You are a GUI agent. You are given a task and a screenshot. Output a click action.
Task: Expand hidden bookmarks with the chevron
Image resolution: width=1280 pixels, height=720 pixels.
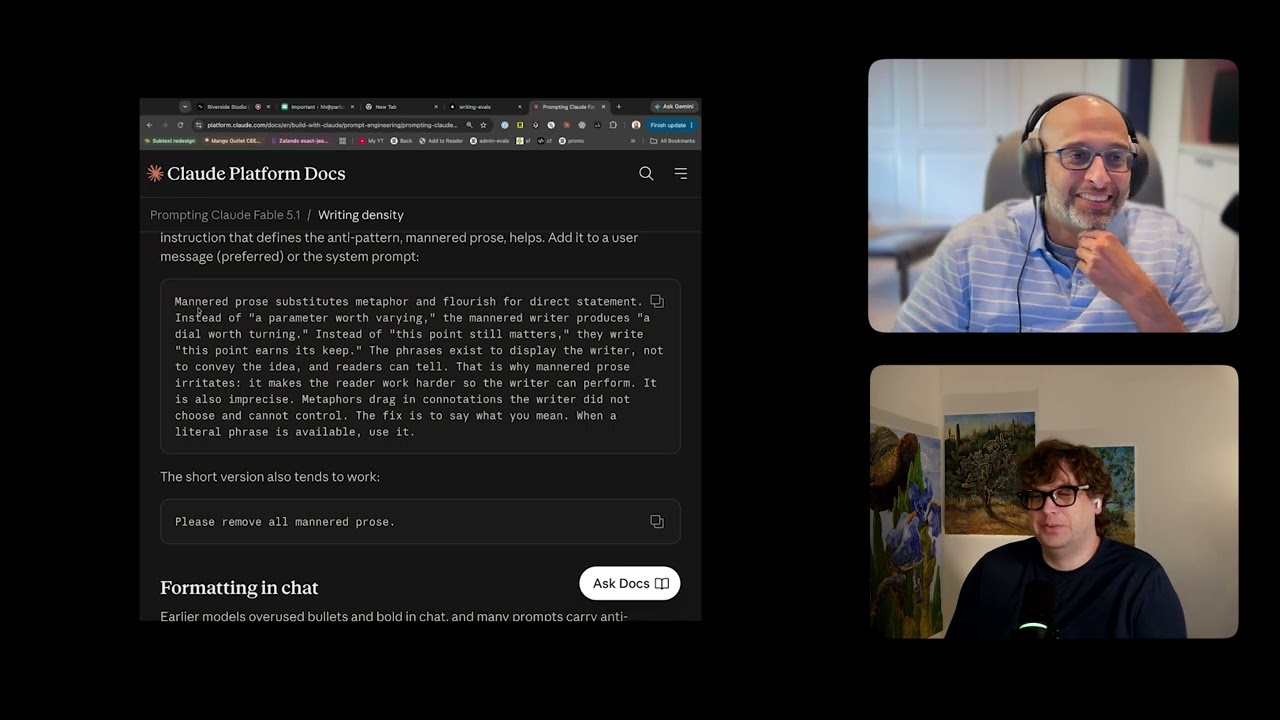coord(633,141)
